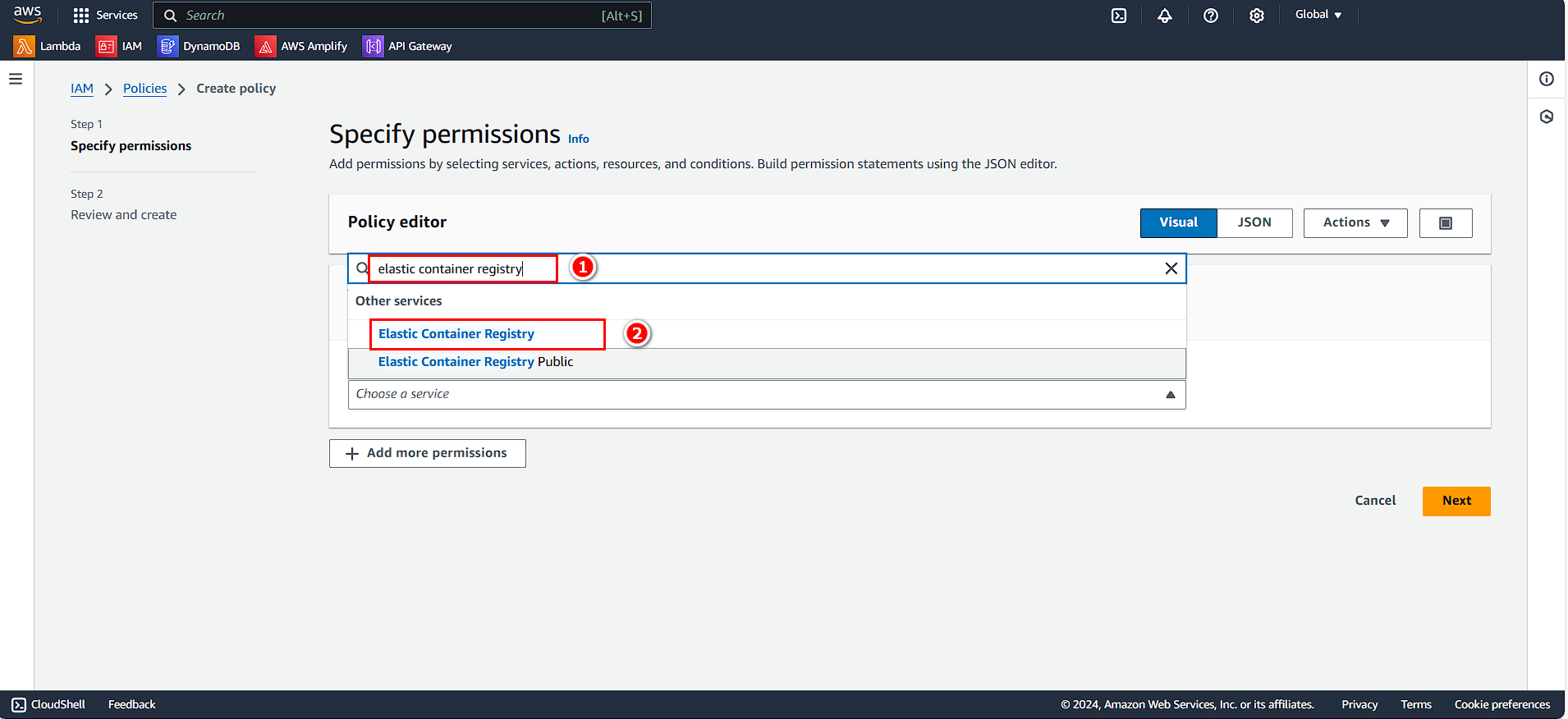Click the magnifier icon in service search

[x=362, y=268]
